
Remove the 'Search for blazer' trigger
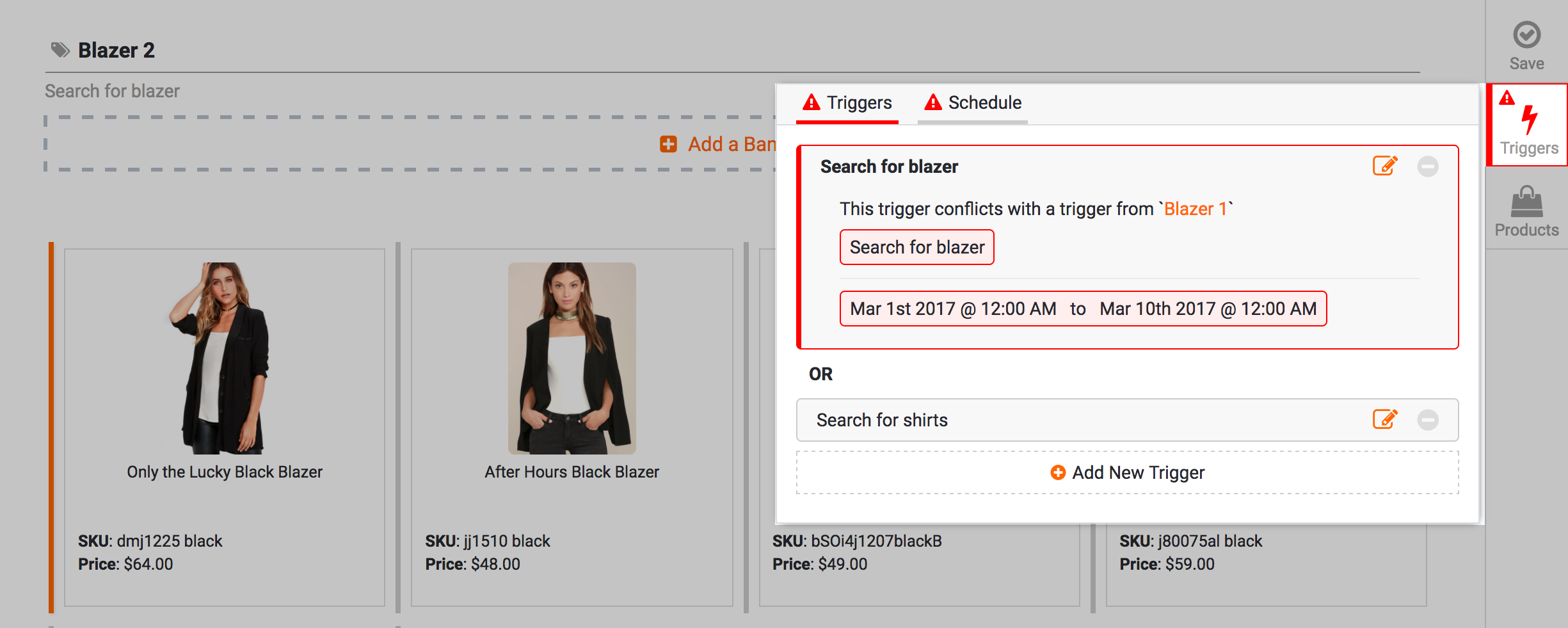click(x=1427, y=166)
